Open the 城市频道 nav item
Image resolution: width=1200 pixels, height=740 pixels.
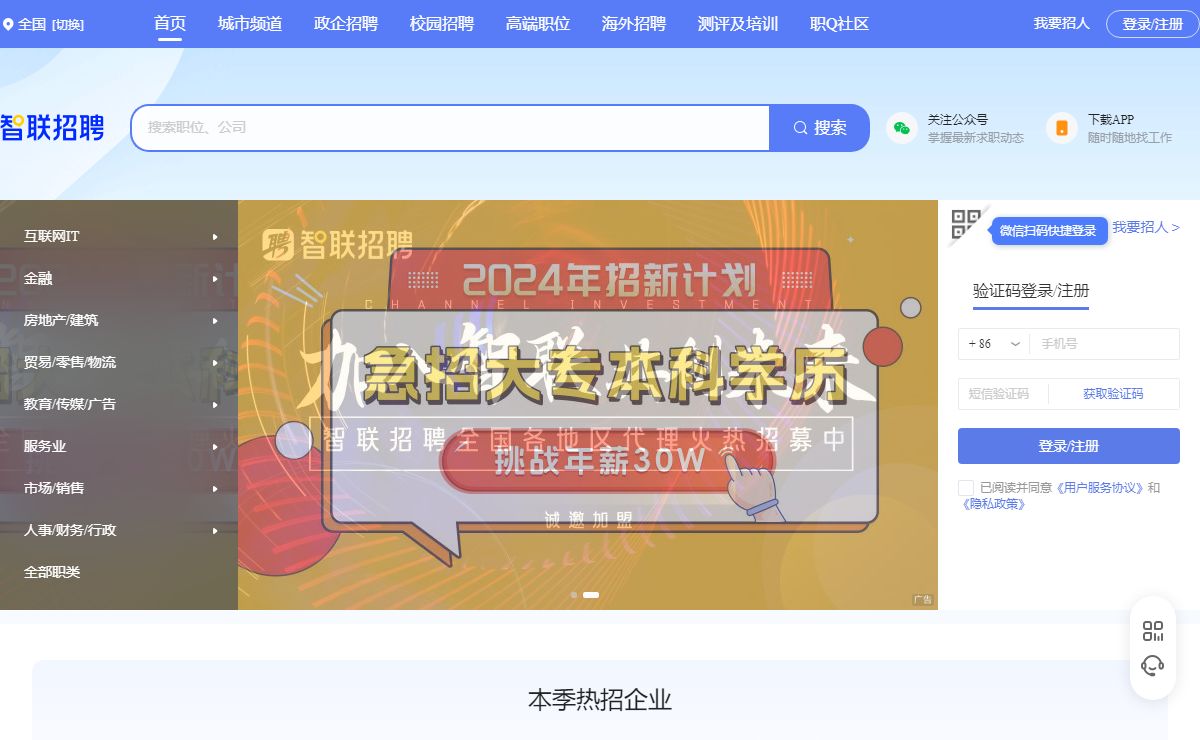pos(250,24)
